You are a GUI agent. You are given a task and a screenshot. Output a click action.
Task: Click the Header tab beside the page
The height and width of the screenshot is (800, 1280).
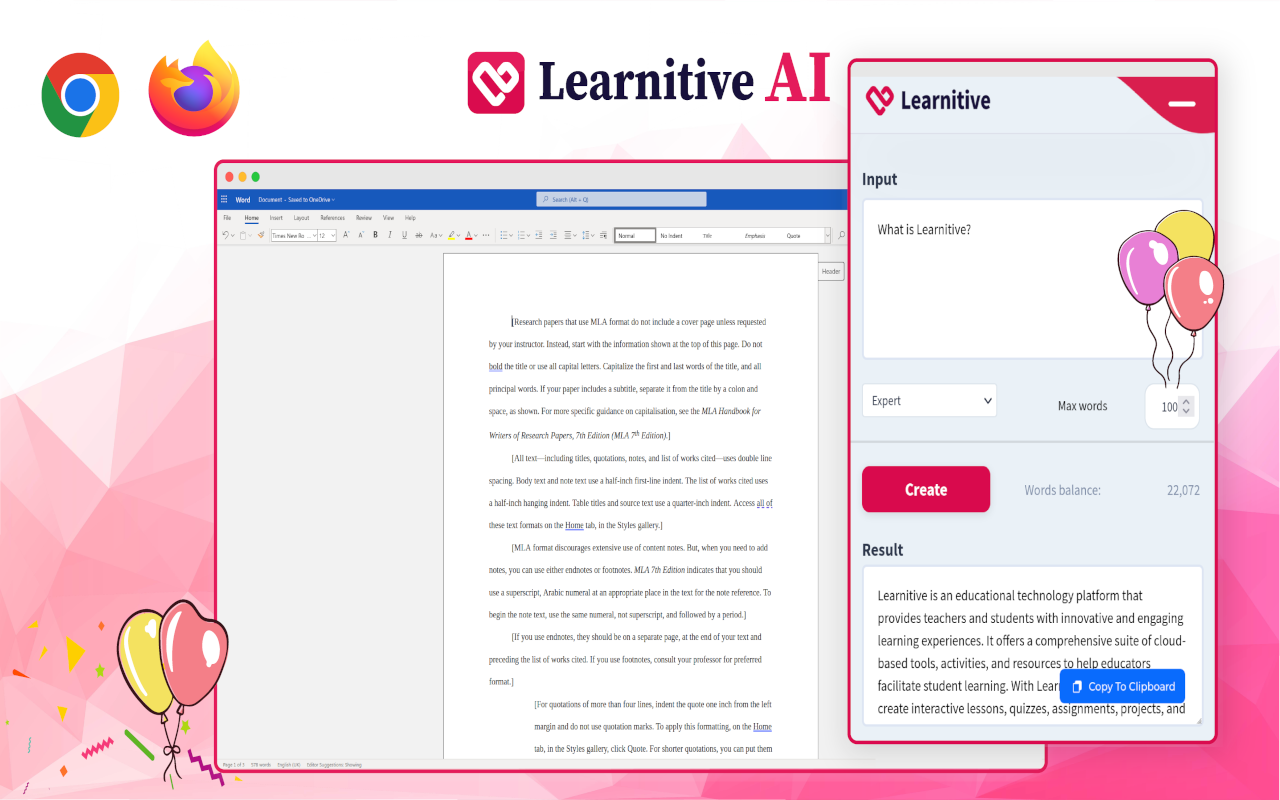click(831, 271)
